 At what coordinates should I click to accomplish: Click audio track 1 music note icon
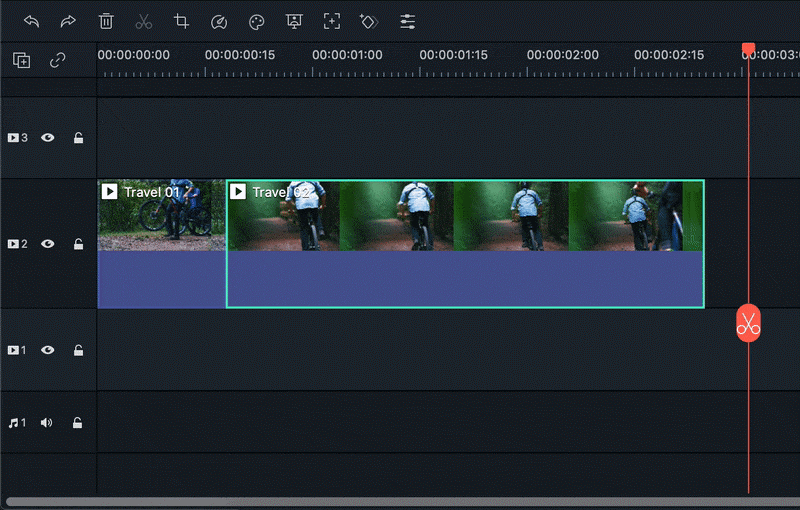[13, 423]
